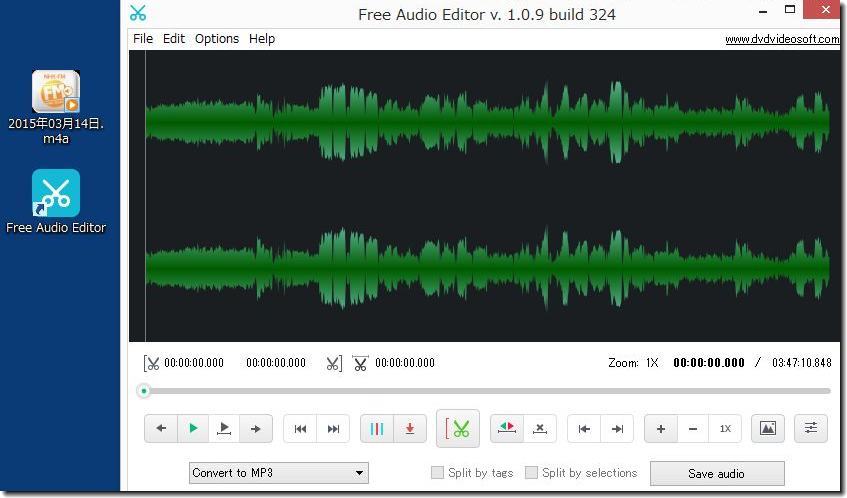Click the delete selection x button
This screenshot has height=498, width=847.
pos(540,429)
